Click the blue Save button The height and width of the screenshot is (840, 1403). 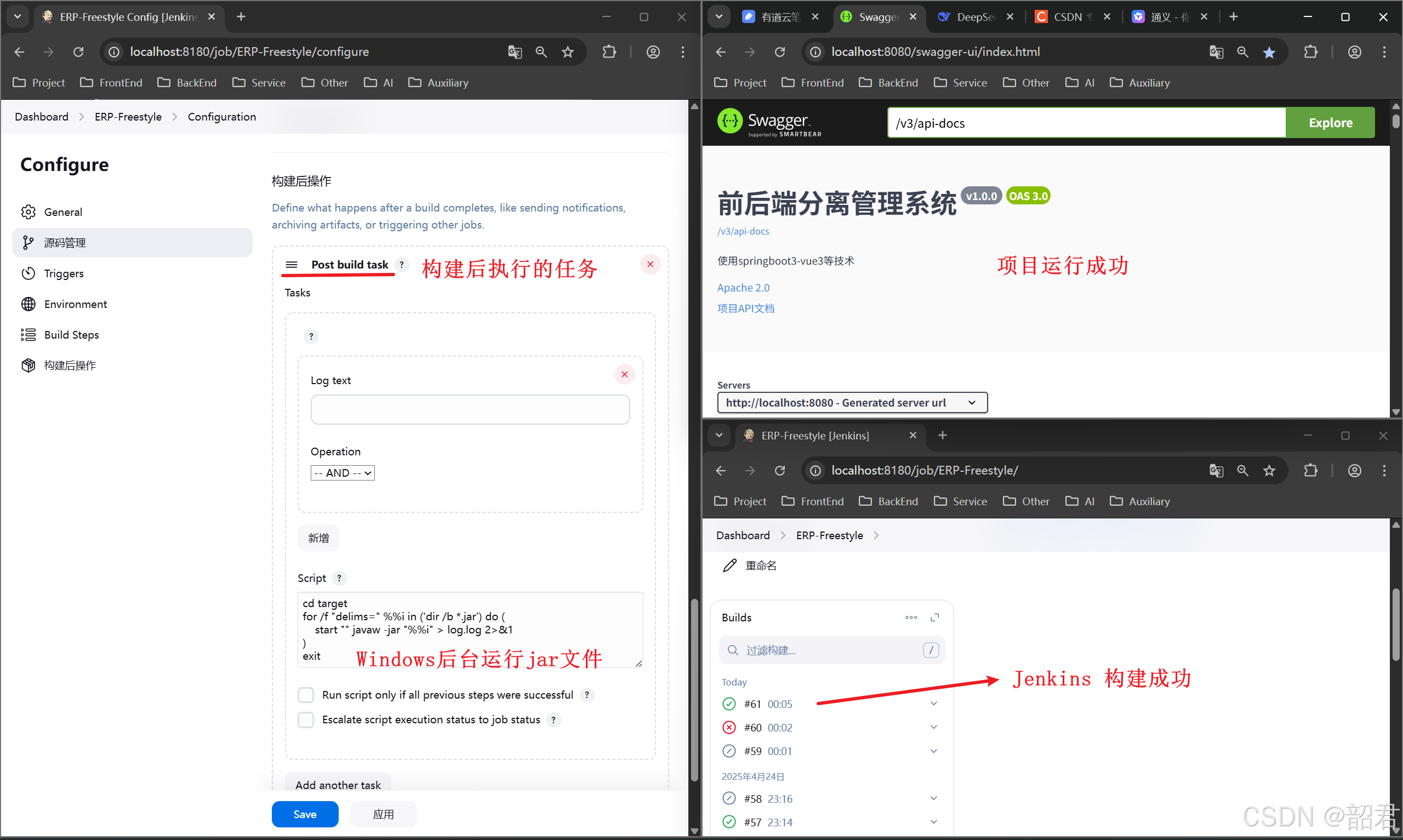pos(305,814)
